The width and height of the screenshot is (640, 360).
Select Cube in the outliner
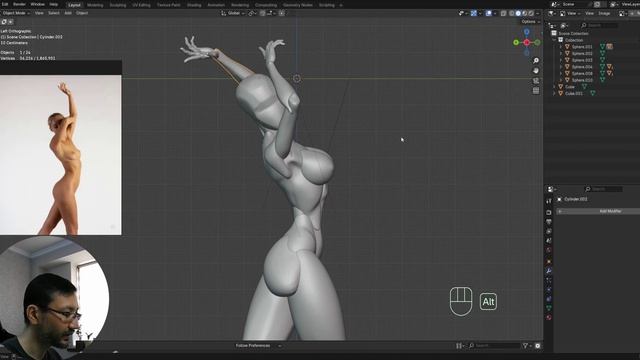(570, 87)
